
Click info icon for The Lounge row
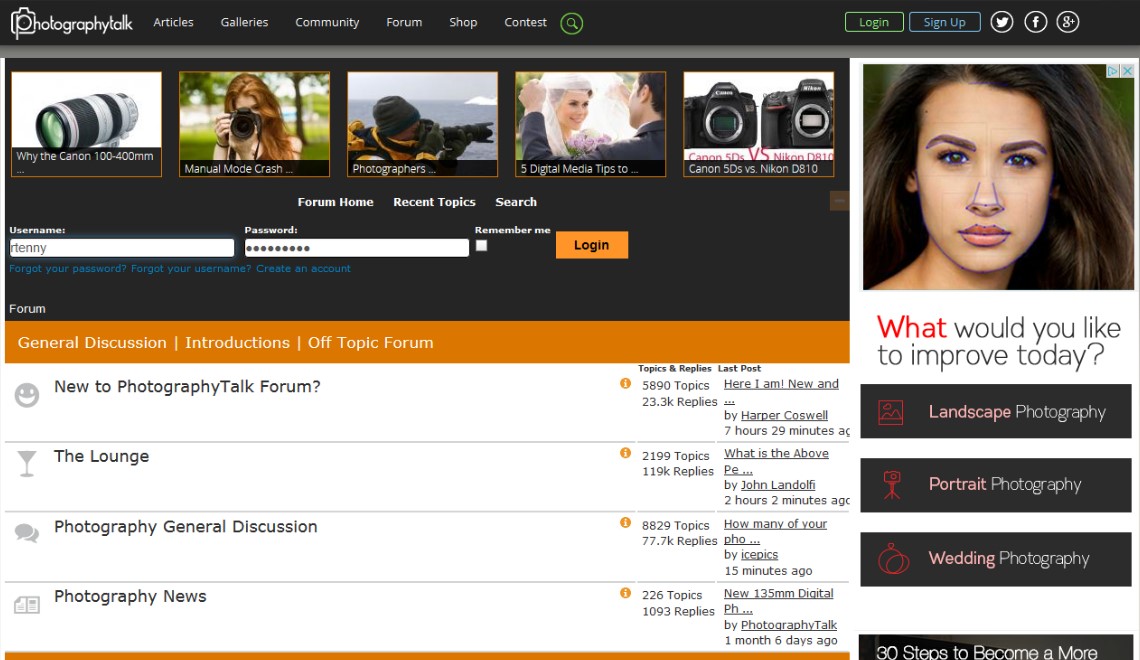[x=625, y=453]
